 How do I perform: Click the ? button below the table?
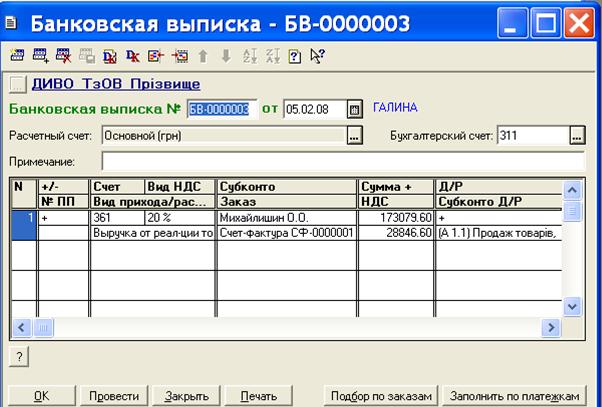point(19,357)
